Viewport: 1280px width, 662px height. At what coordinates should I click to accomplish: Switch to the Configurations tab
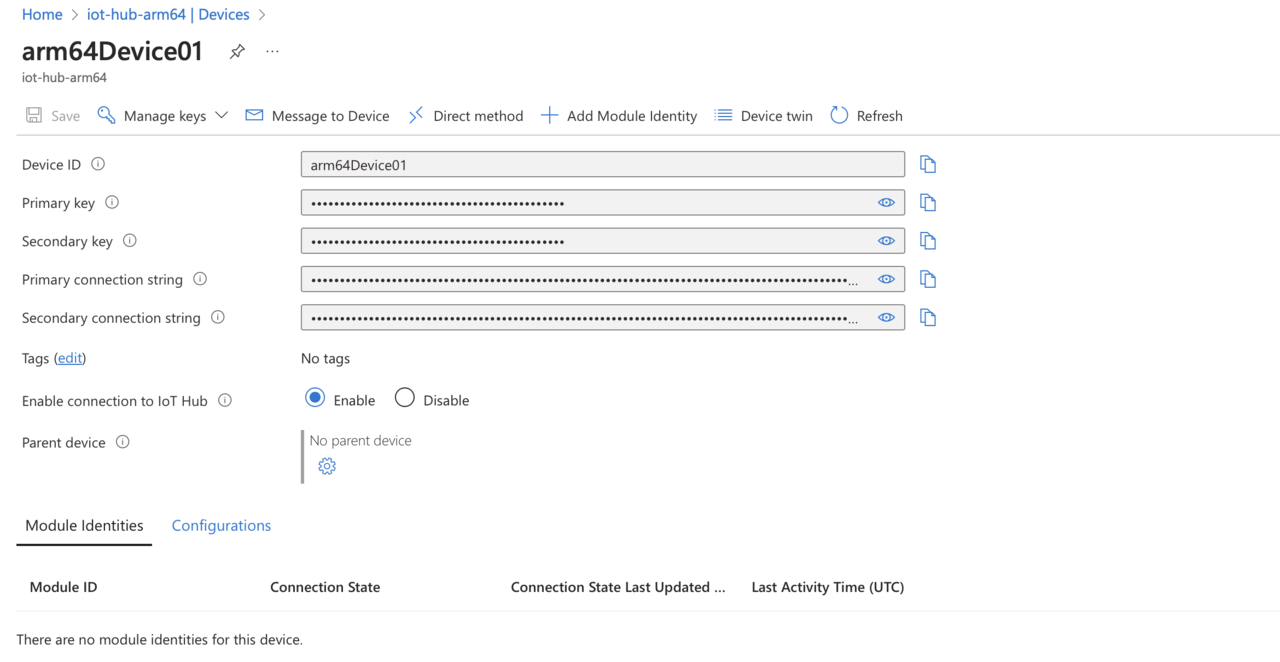point(221,526)
